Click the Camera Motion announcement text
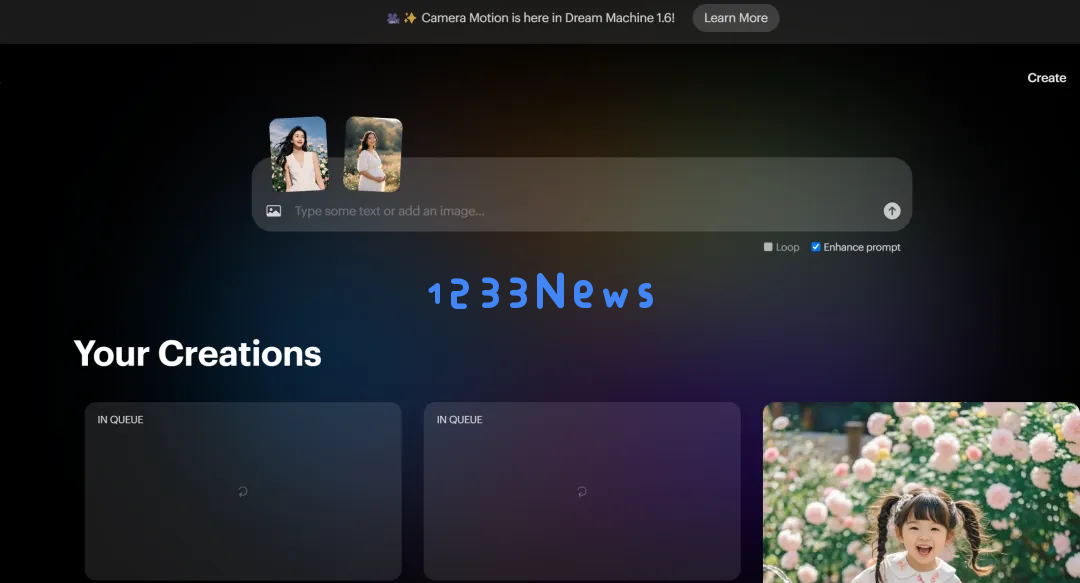This screenshot has width=1080, height=583. (548, 18)
